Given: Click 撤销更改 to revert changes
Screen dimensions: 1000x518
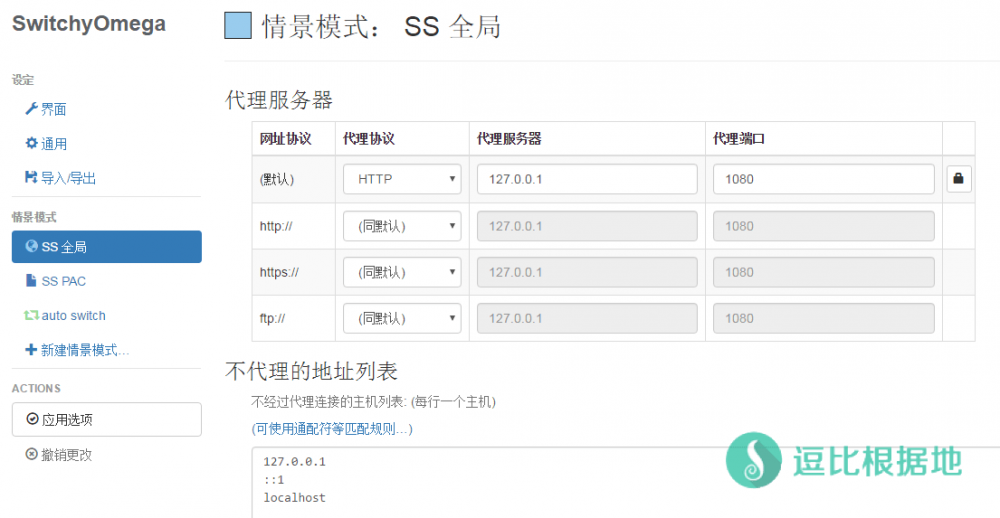Looking at the screenshot, I should (65, 455).
